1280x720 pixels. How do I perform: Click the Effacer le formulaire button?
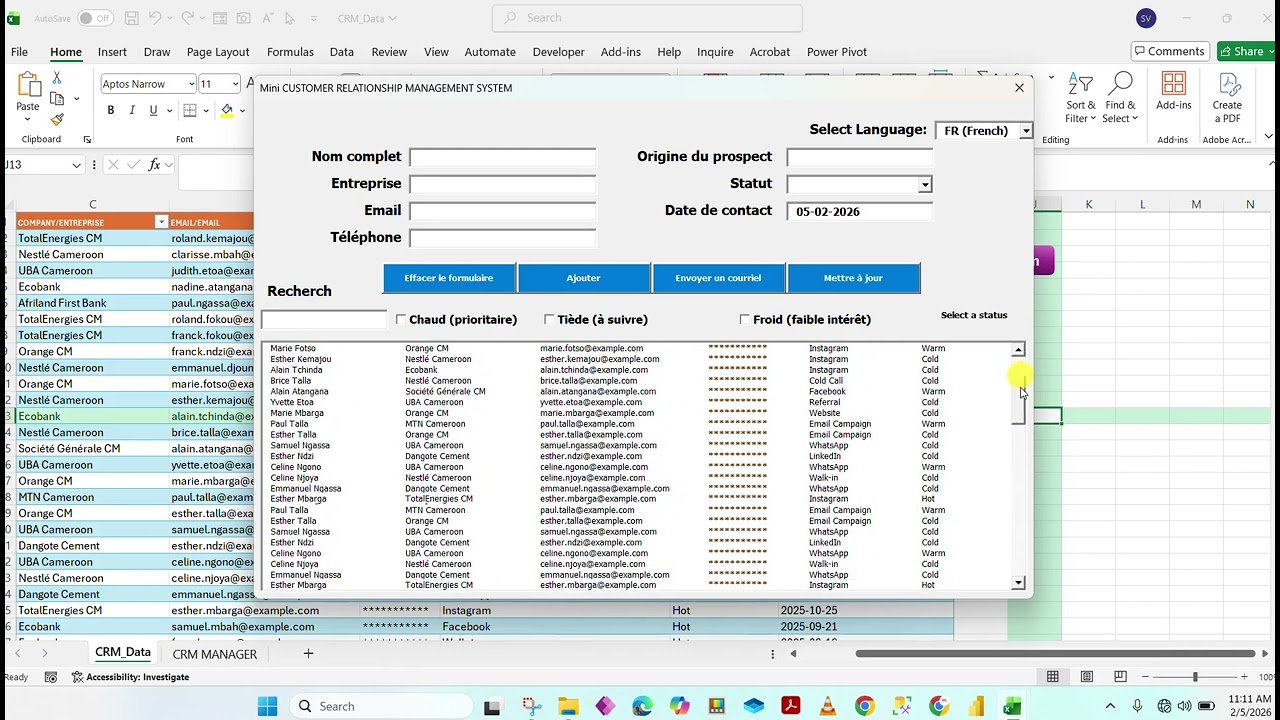[x=449, y=278]
